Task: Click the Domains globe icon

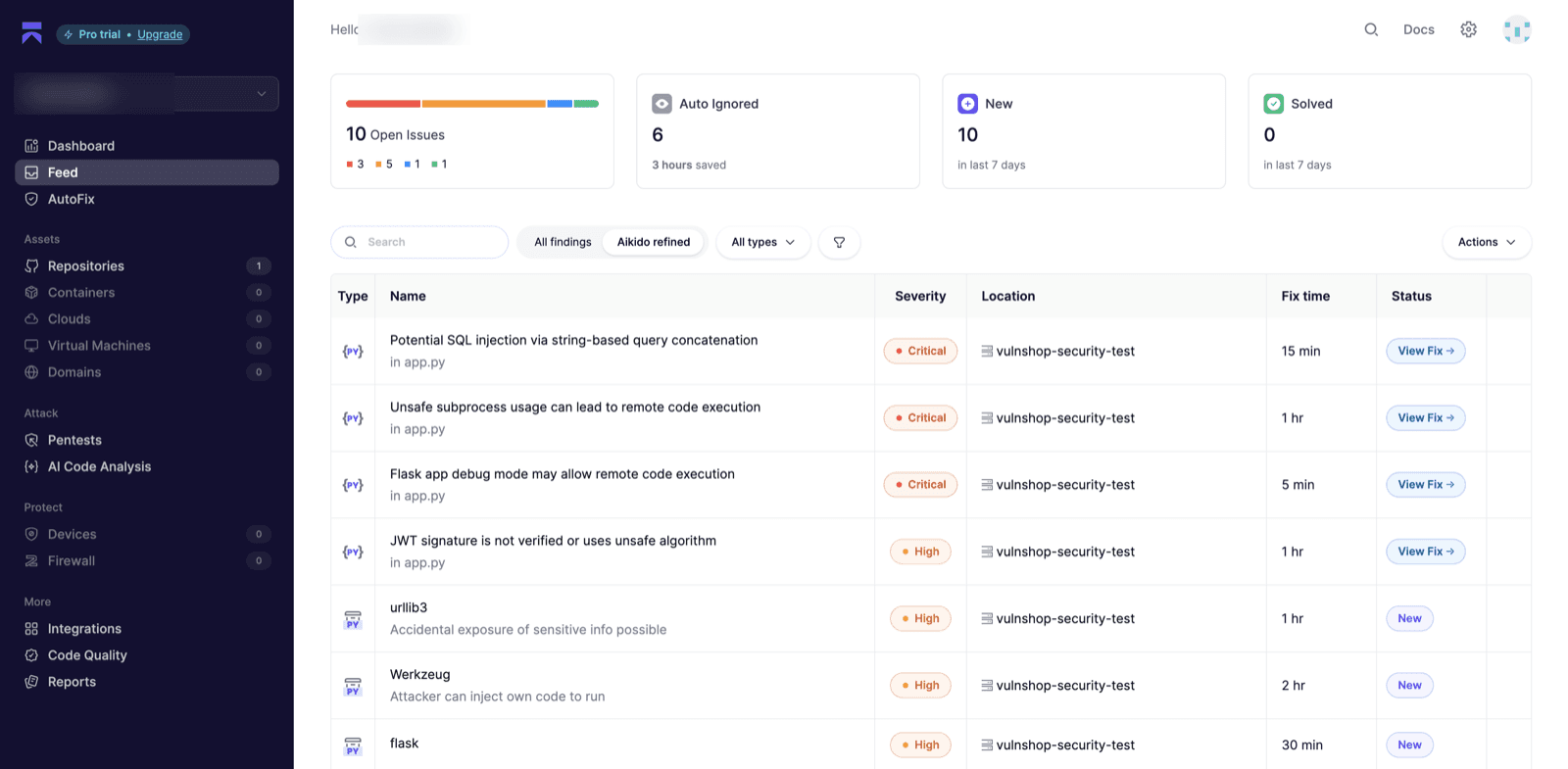Action: pos(31,372)
